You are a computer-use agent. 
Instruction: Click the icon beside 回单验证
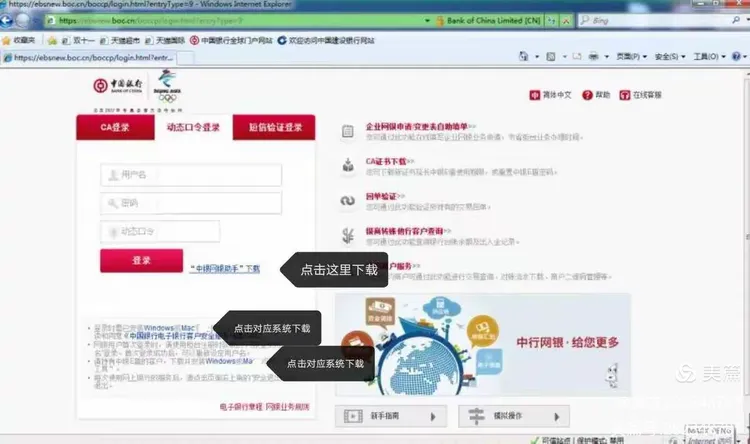point(348,200)
